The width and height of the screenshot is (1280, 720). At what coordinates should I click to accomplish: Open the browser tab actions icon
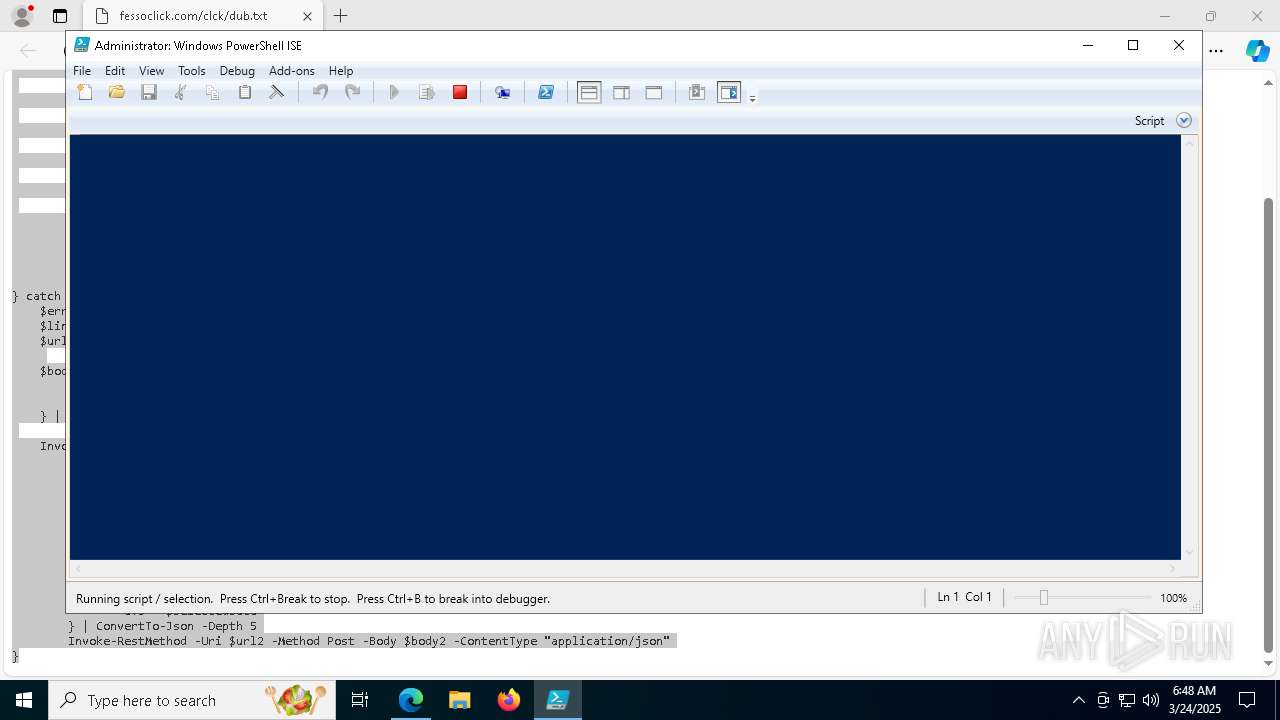(x=60, y=16)
